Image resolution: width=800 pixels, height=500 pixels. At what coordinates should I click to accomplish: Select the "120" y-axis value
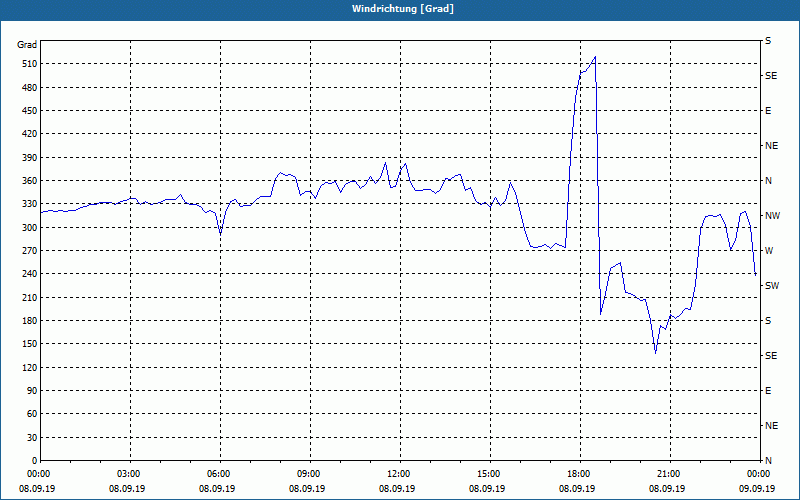click(x=29, y=367)
